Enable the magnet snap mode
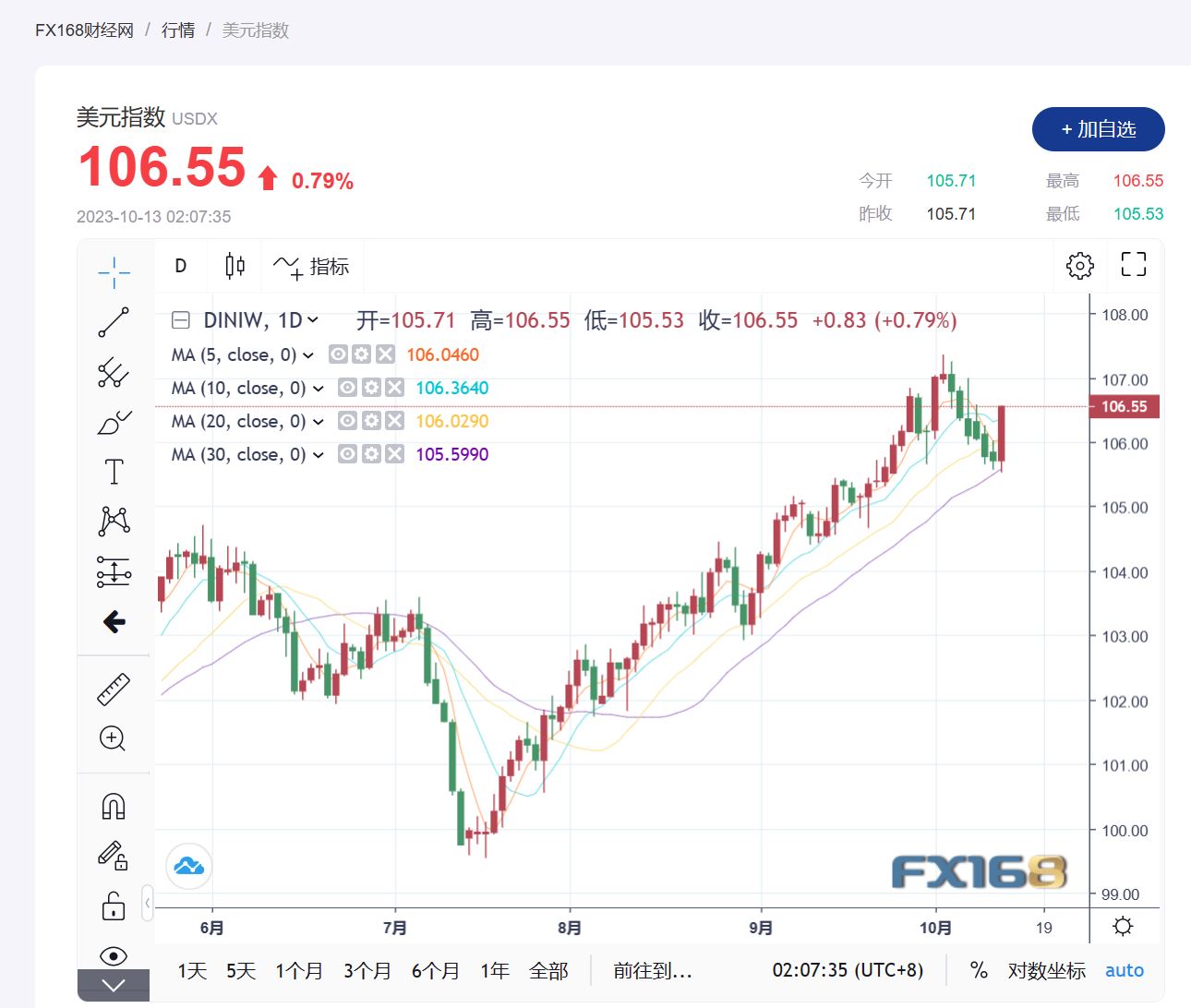 (x=114, y=807)
